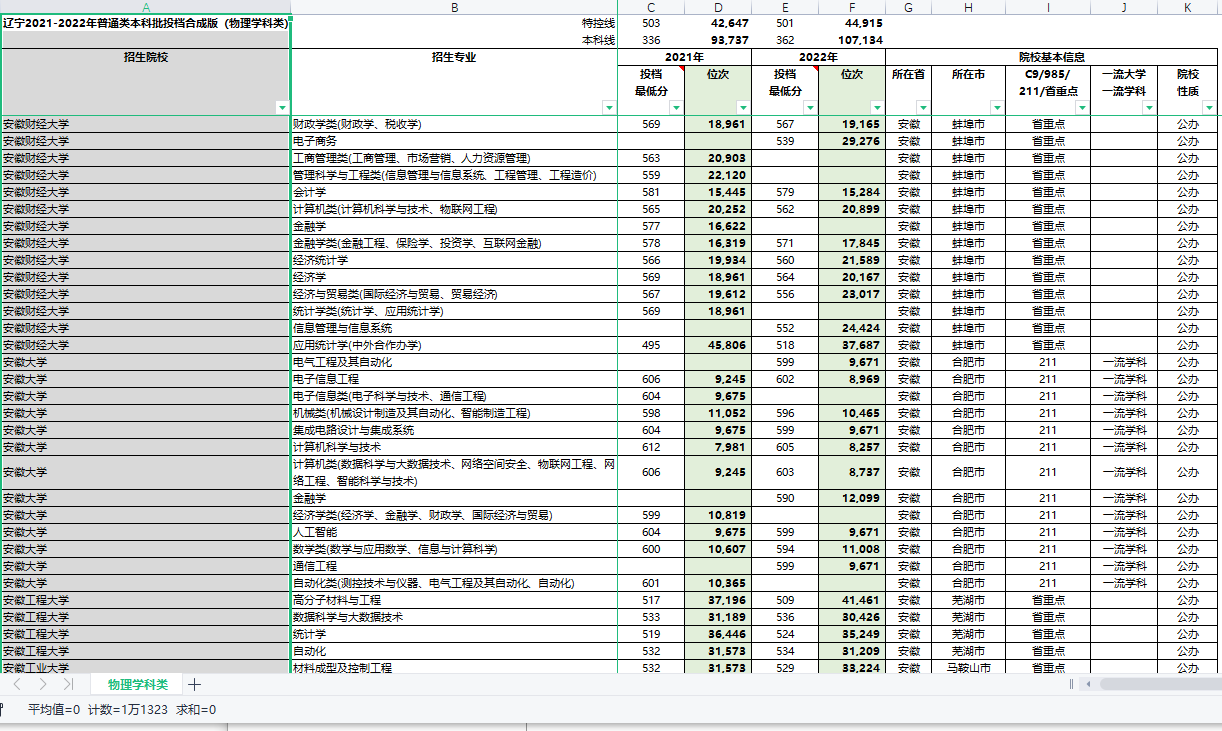
Task: Open filter dropdown for 招生院校 column
Action: click(x=282, y=107)
